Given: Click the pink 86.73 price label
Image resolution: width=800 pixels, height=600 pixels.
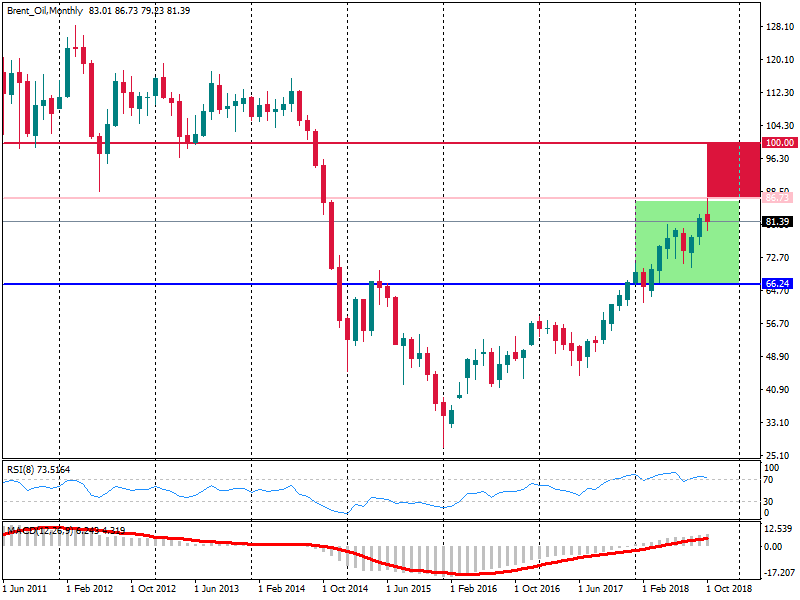Looking at the screenshot, I should [x=778, y=198].
